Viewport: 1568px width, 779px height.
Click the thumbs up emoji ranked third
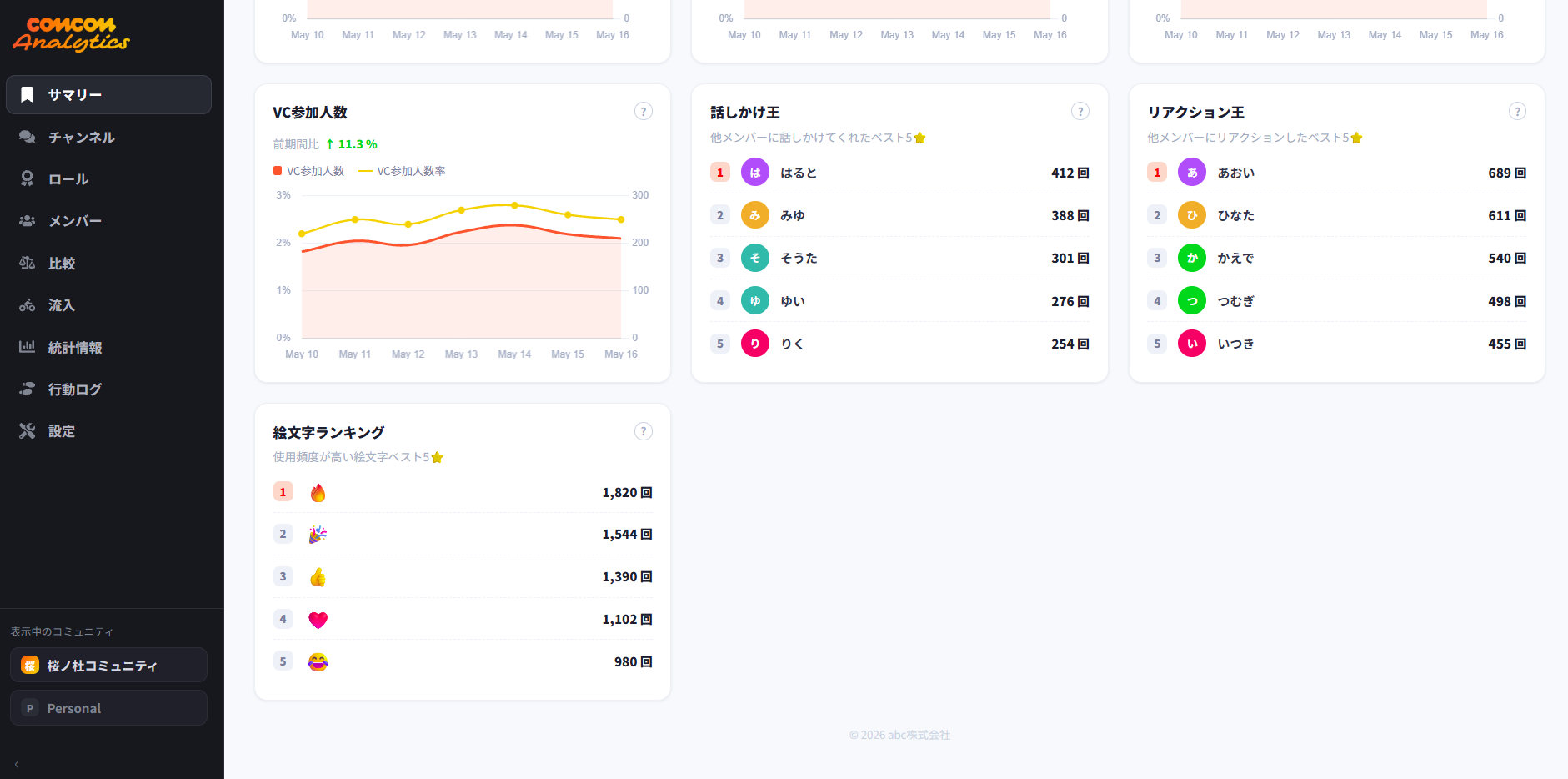point(318,577)
